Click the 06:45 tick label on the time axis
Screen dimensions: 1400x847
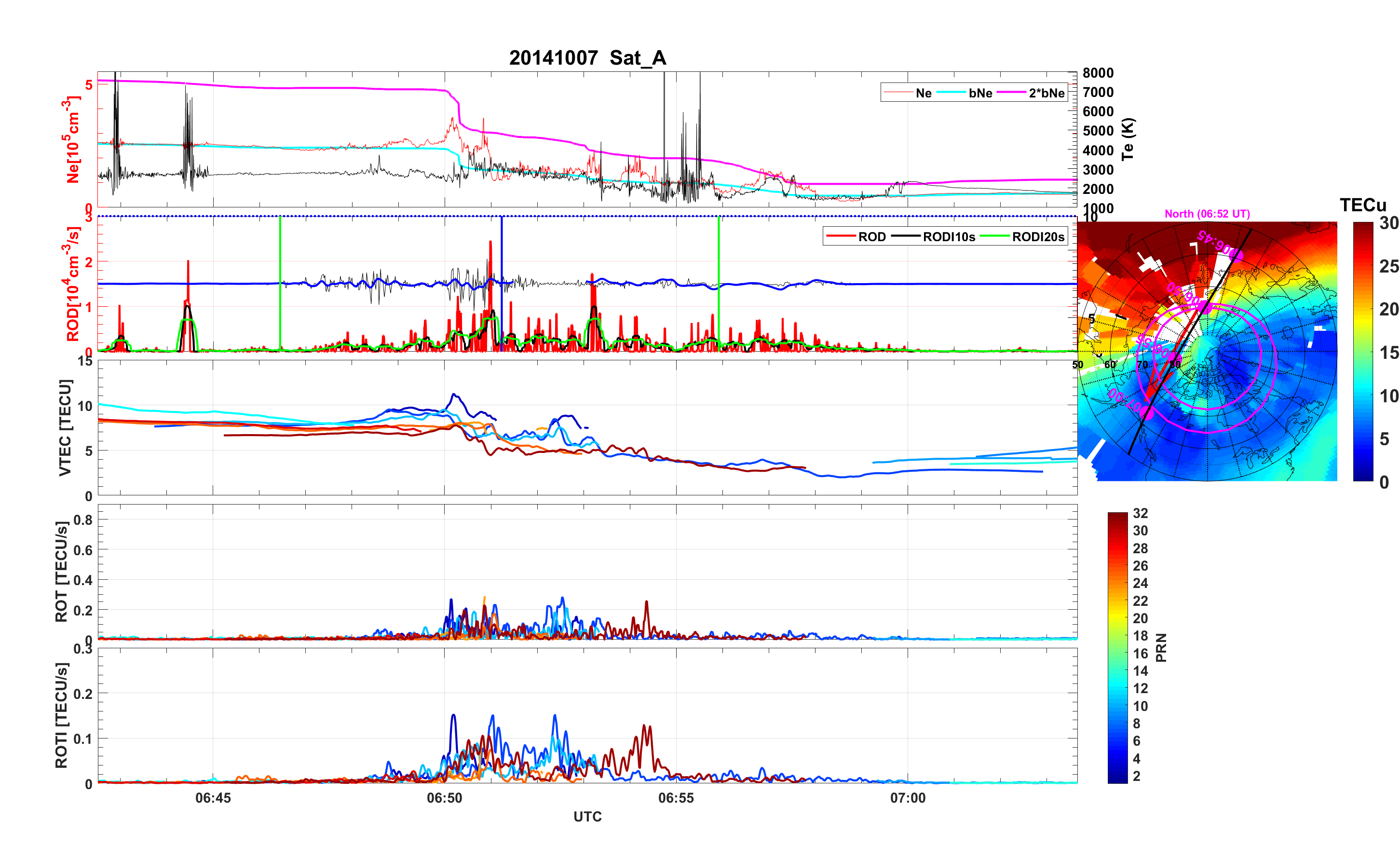click(213, 798)
